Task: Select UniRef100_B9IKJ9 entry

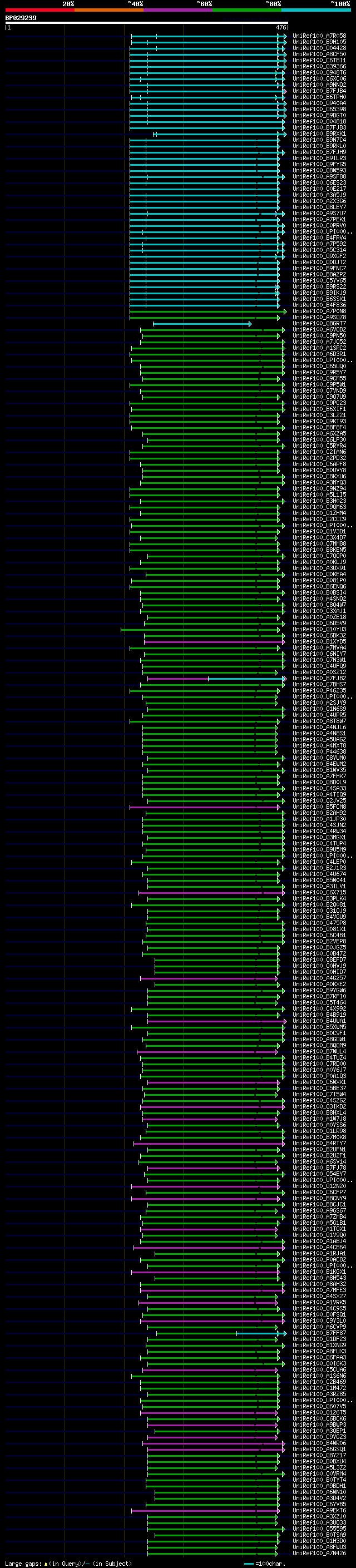Action: [319, 293]
